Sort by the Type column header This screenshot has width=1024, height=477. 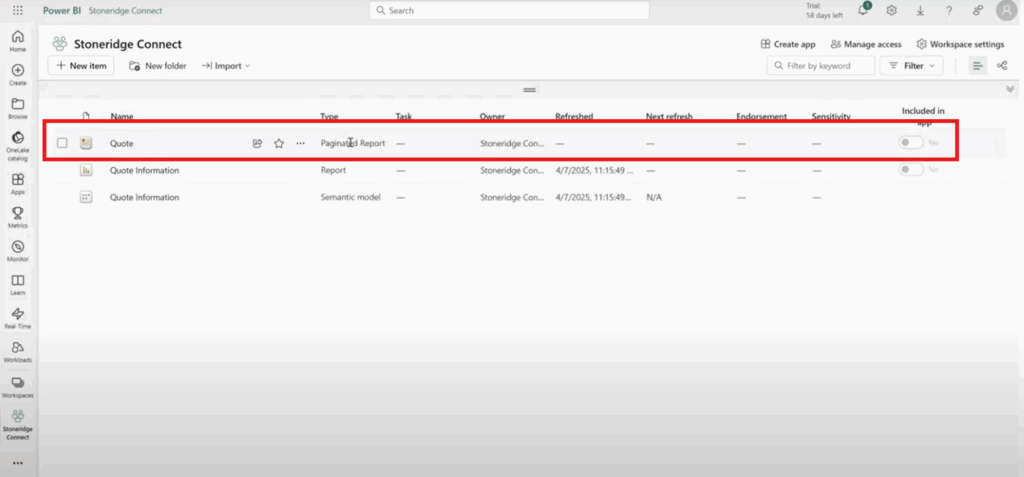329,116
